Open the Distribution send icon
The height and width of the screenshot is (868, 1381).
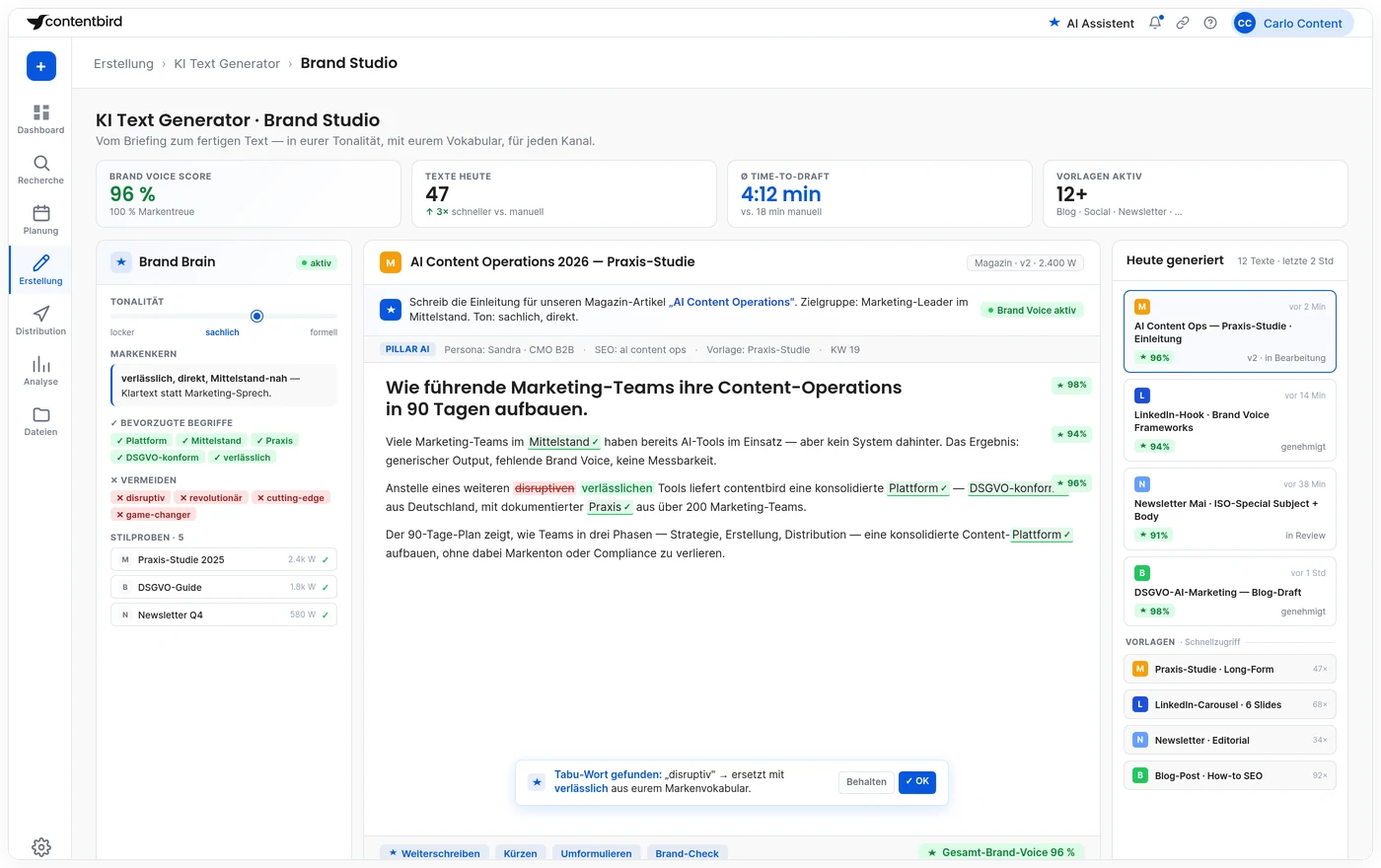click(x=40, y=314)
